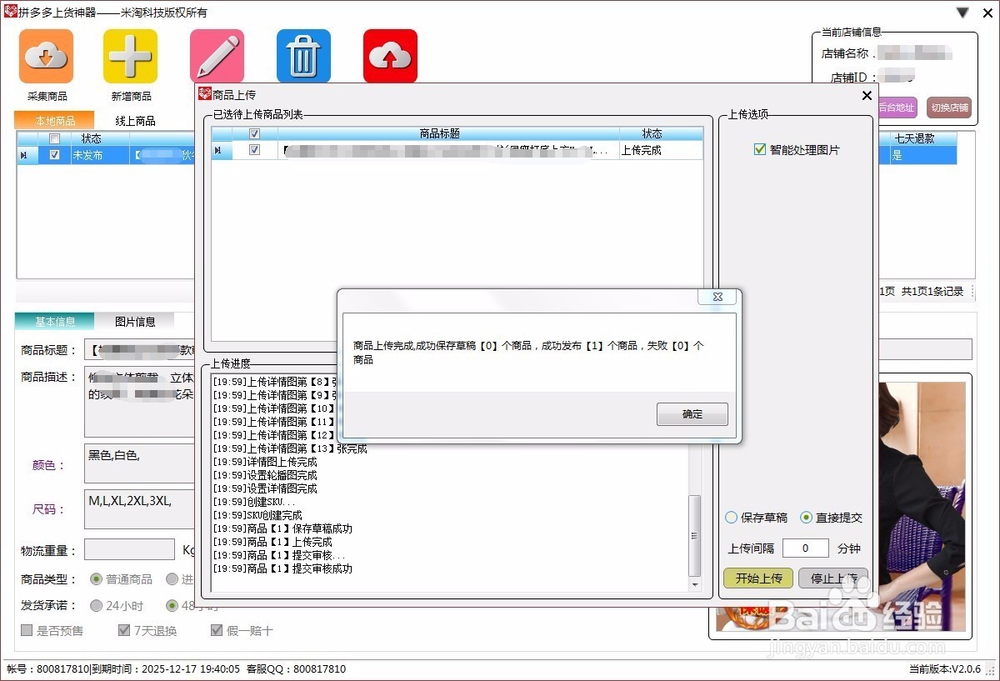Click the blue trash can delete icon
The image size is (1000, 681).
click(x=304, y=56)
